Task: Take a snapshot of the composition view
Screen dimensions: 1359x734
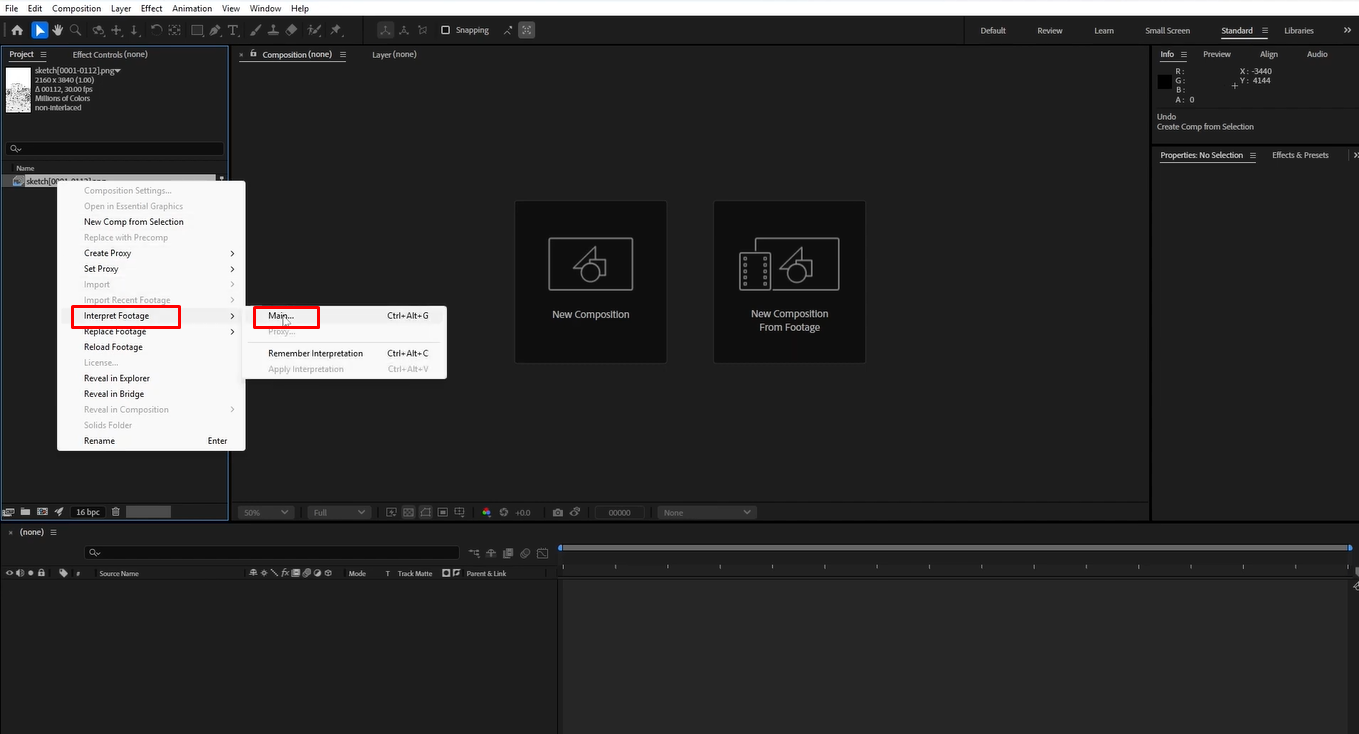Action: click(x=557, y=512)
